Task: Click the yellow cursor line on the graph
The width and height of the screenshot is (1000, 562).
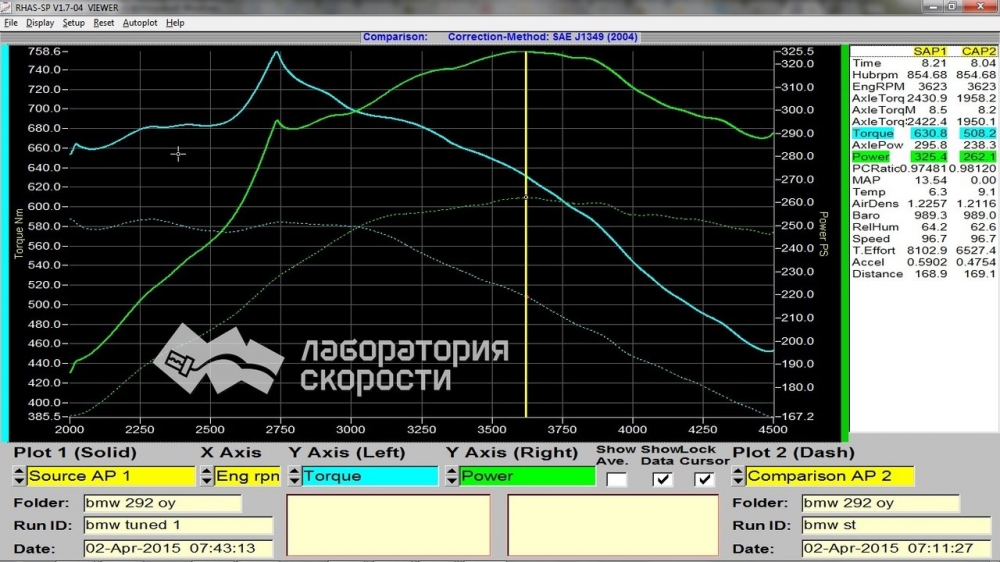Action: click(527, 300)
